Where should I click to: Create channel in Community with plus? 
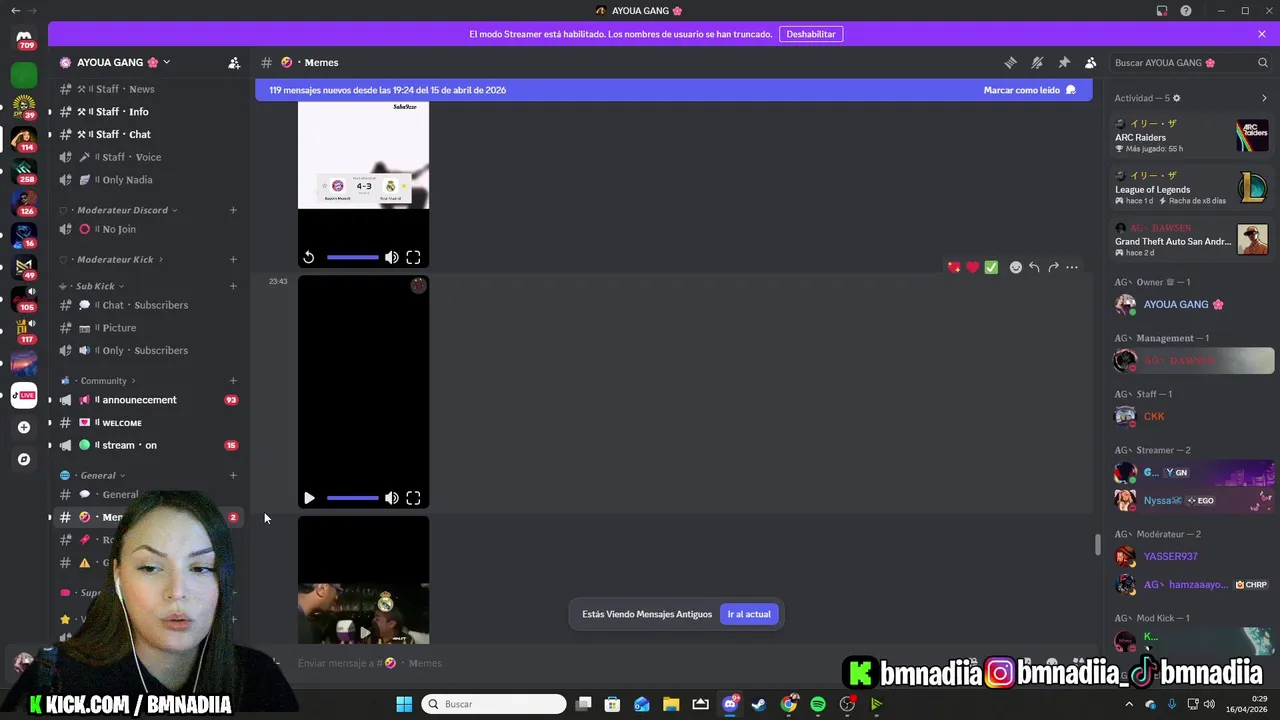[x=233, y=381]
